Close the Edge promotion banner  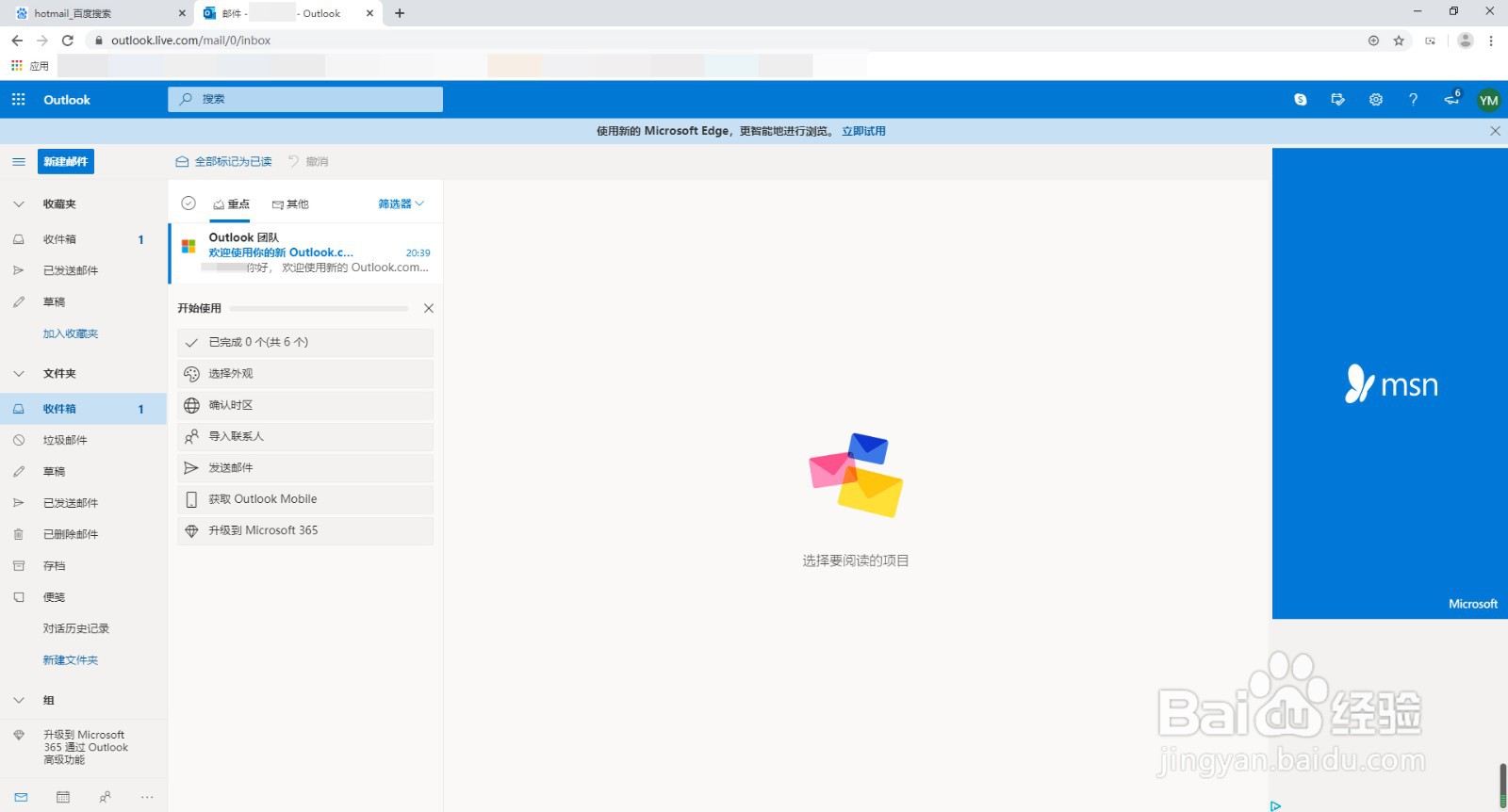(1495, 131)
